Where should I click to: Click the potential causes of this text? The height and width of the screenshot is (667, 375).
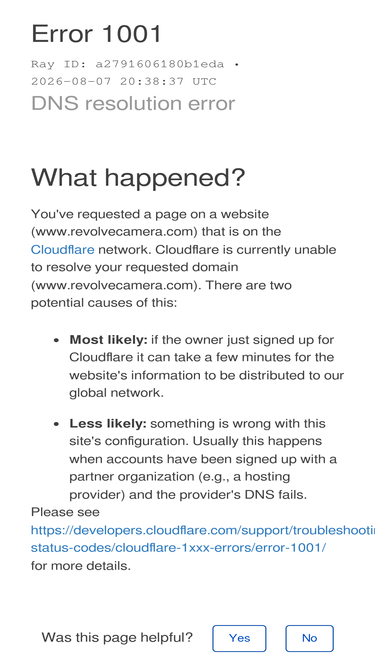pyautogui.click(x=104, y=303)
